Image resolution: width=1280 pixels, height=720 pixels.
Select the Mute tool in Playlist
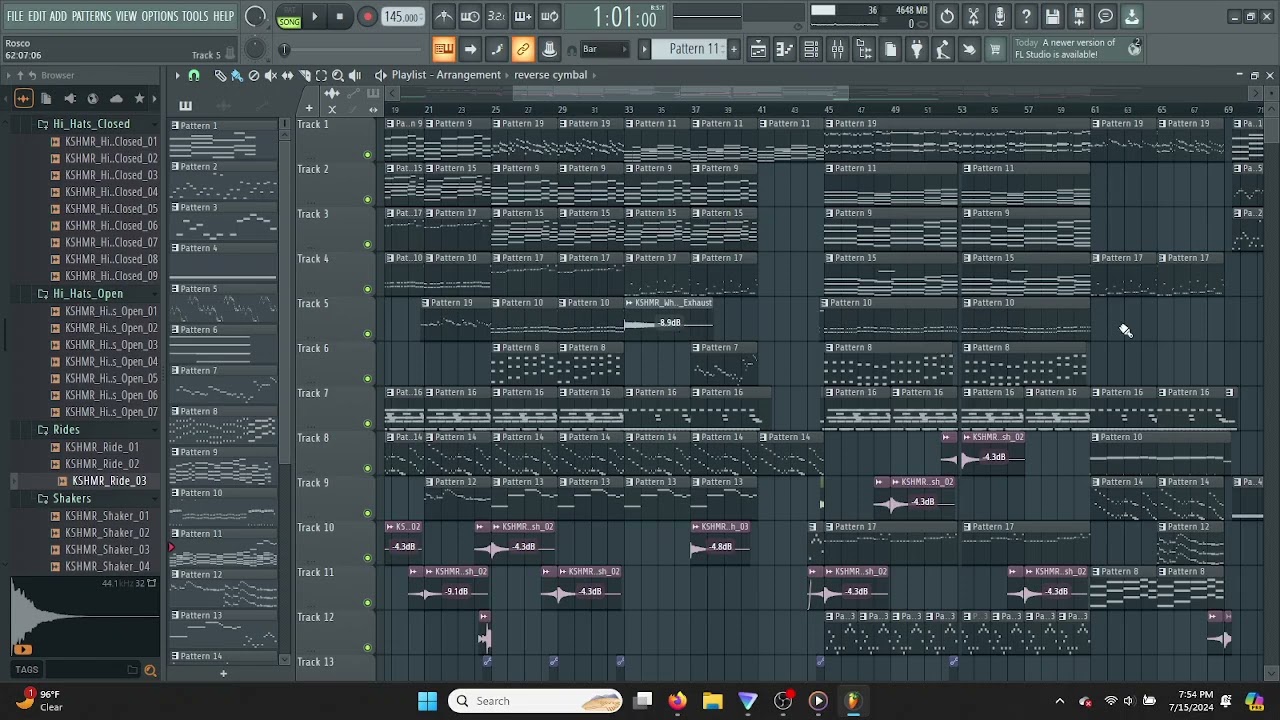coord(271,75)
